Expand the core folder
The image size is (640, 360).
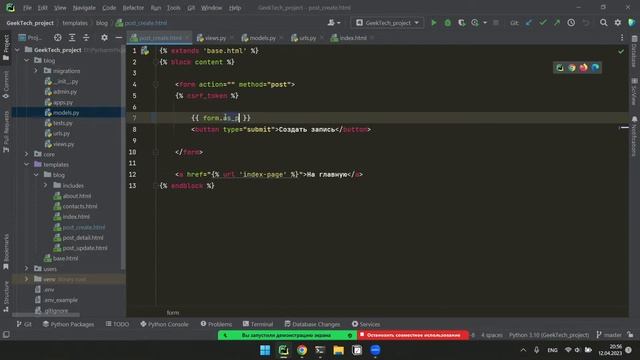click(27, 154)
